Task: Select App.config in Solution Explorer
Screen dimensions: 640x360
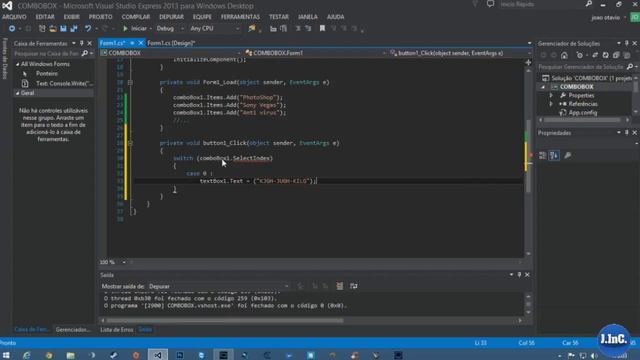Action: point(582,113)
